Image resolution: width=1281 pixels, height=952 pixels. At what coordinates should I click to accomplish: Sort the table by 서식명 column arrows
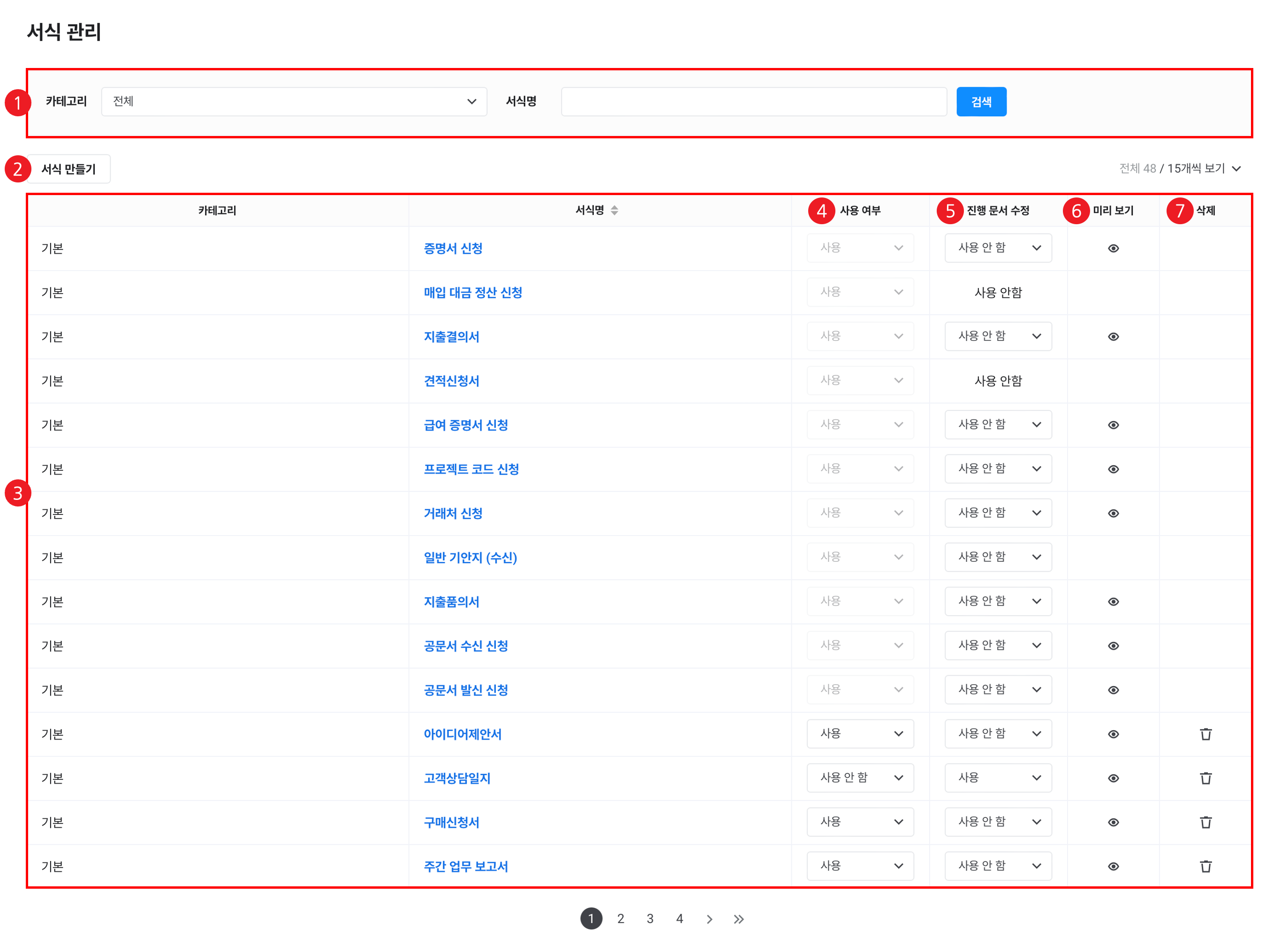click(614, 211)
